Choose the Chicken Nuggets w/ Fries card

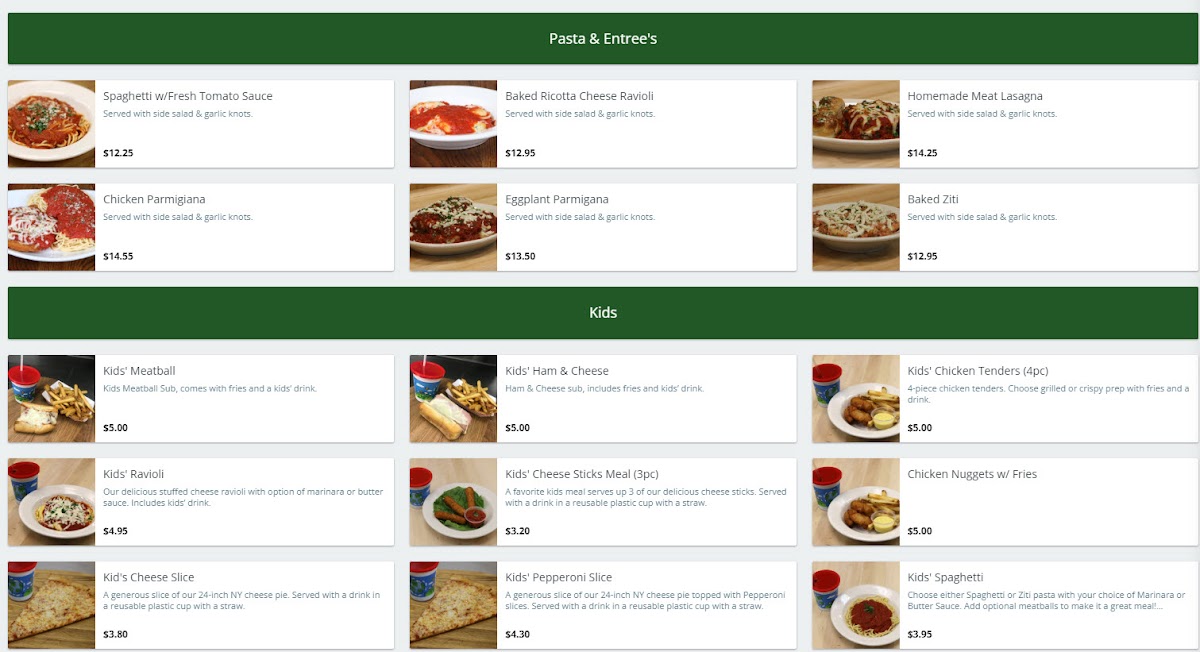1005,502
